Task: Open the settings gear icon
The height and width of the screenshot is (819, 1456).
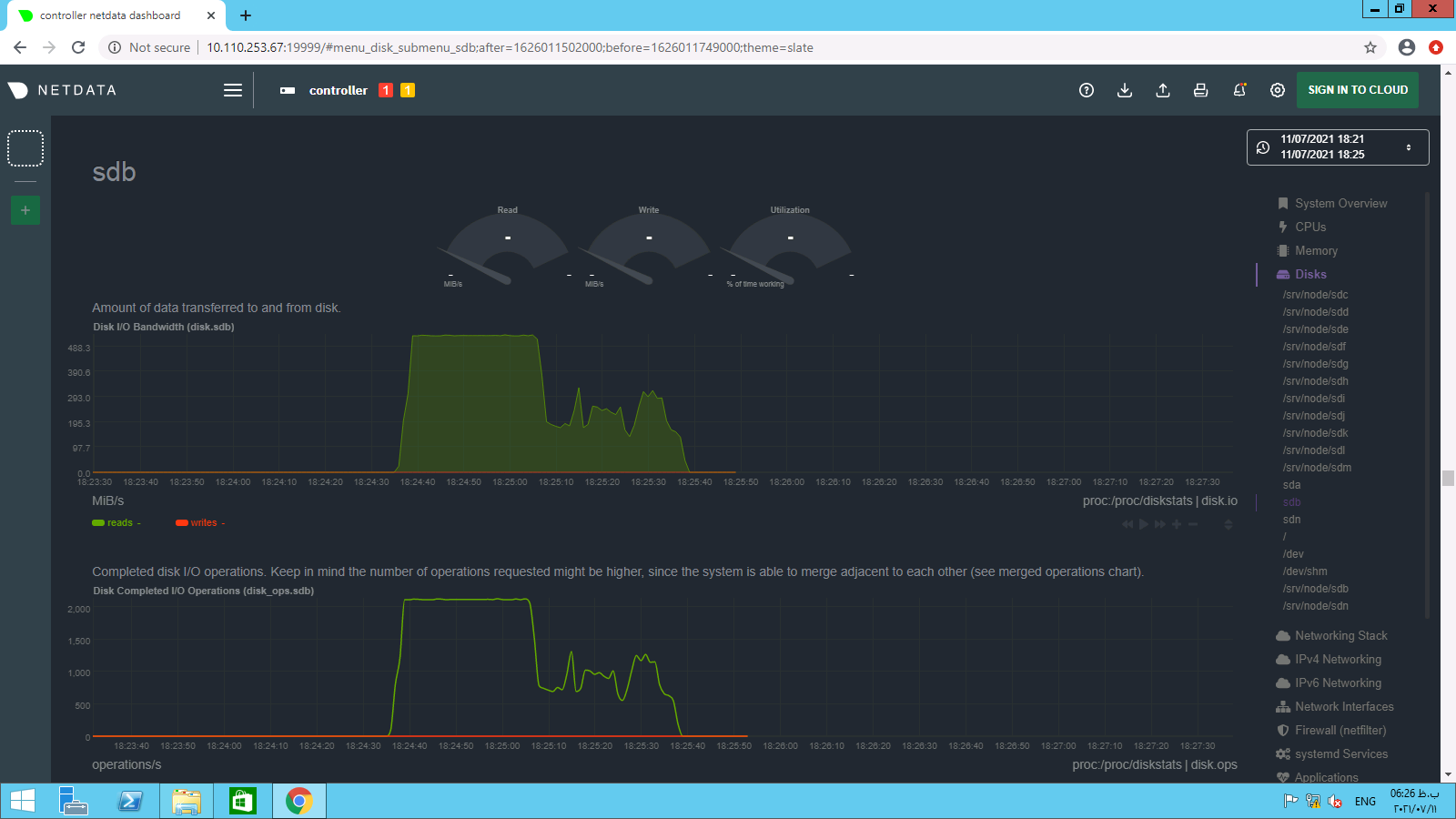Action: (x=1278, y=90)
